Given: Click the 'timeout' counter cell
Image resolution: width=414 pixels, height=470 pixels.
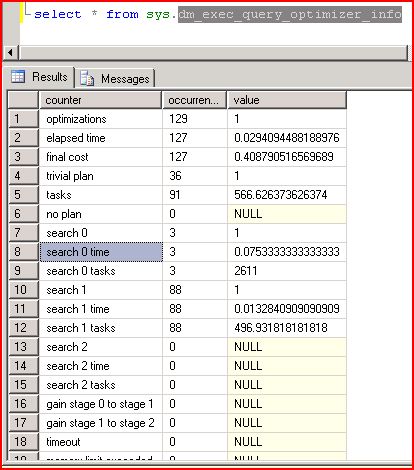Looking at the screenshot, I should coord(101,442).
